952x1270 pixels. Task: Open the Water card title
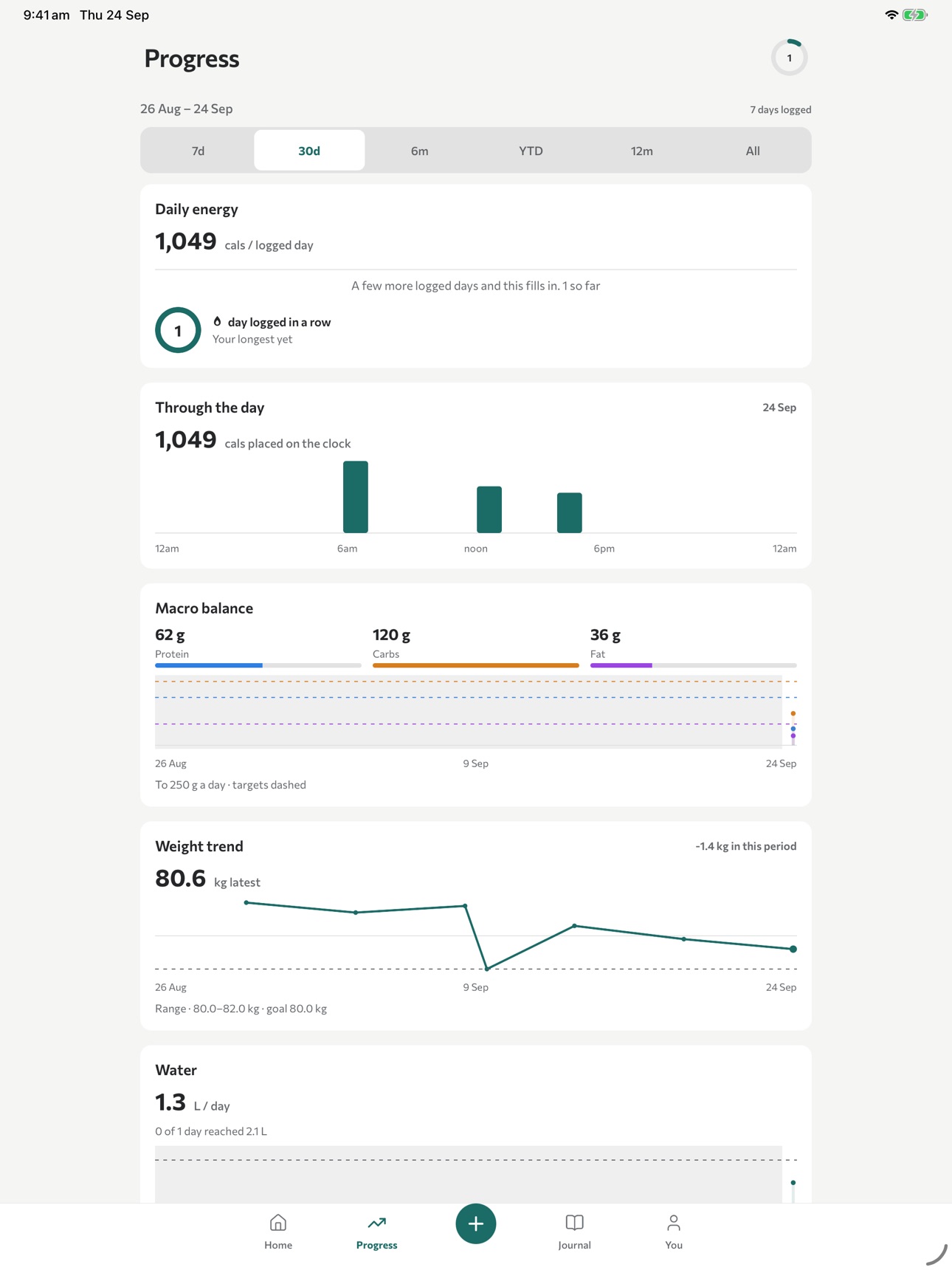point(176,1070)
